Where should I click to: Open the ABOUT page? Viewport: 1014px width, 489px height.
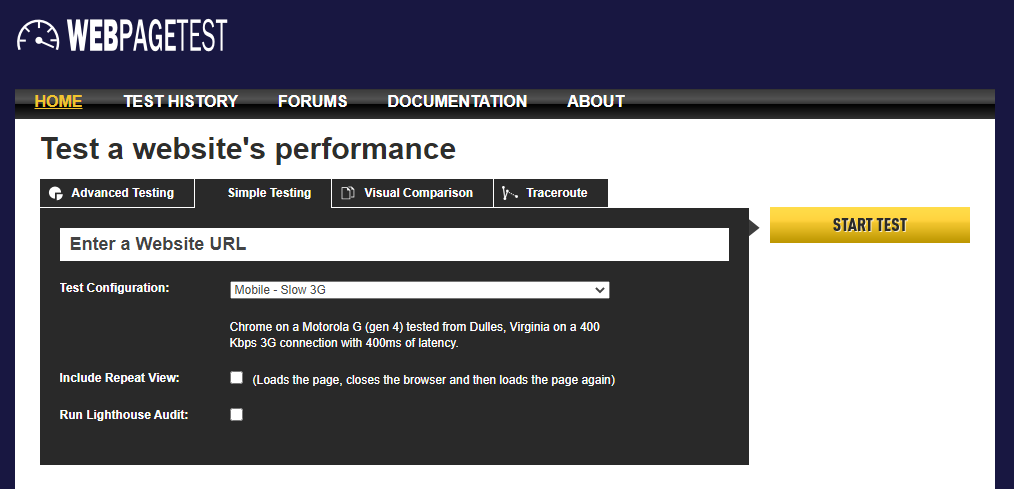tap(595, 101)
